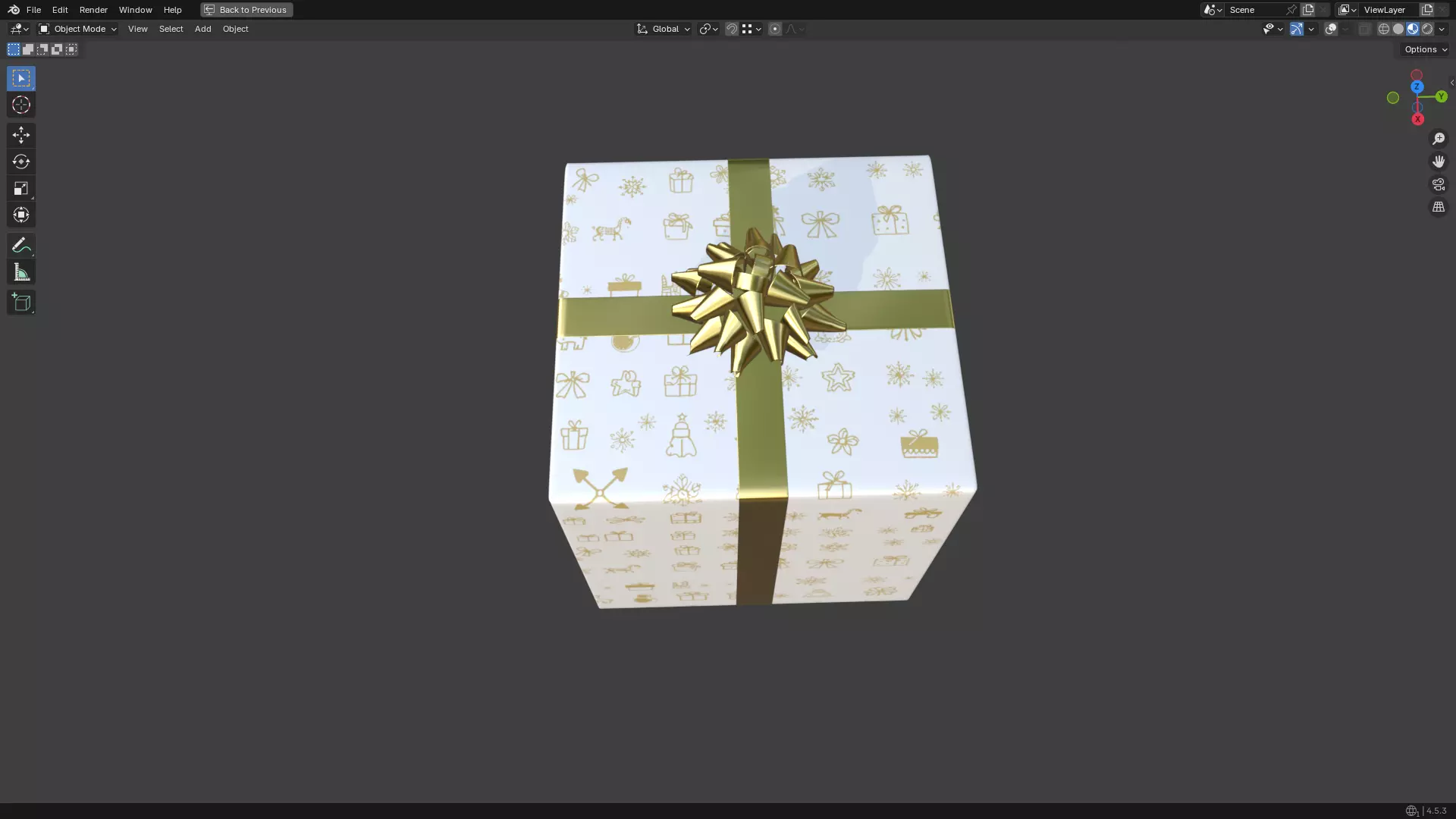Open the editor type dropdown

pyautogui.click(x=19, y=29)
